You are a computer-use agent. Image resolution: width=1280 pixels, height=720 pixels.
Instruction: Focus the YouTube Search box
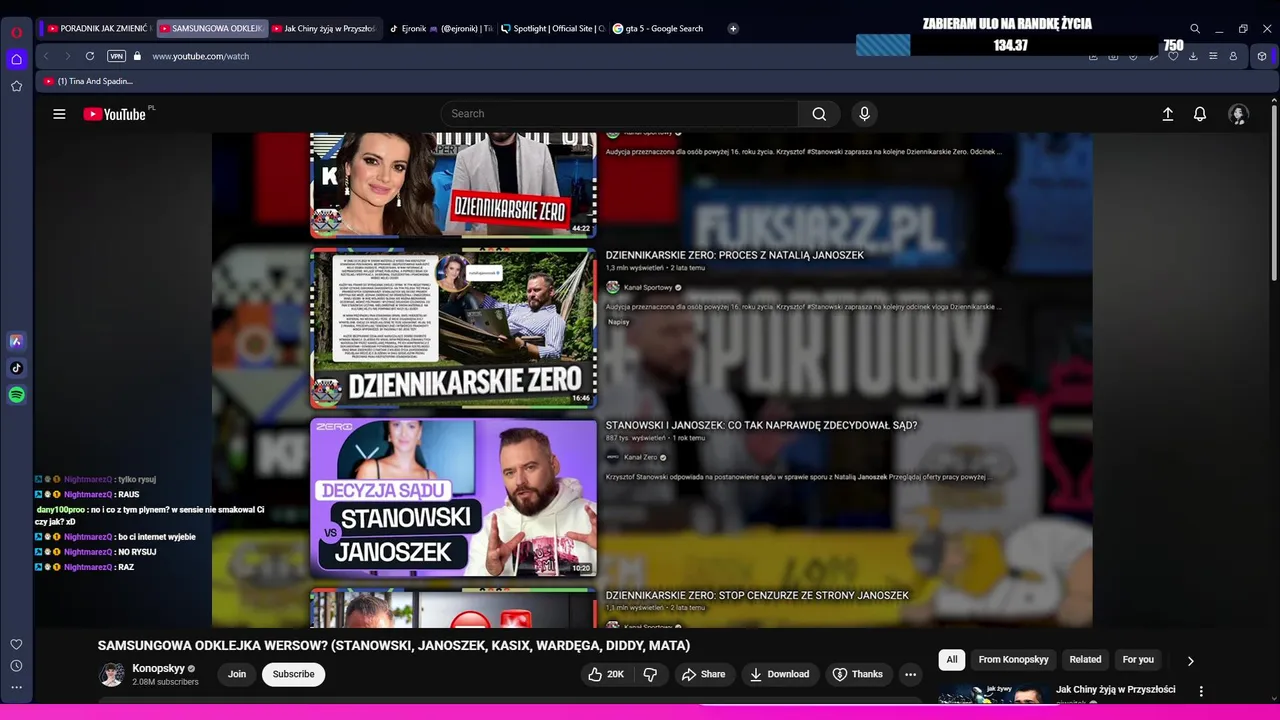620,114
